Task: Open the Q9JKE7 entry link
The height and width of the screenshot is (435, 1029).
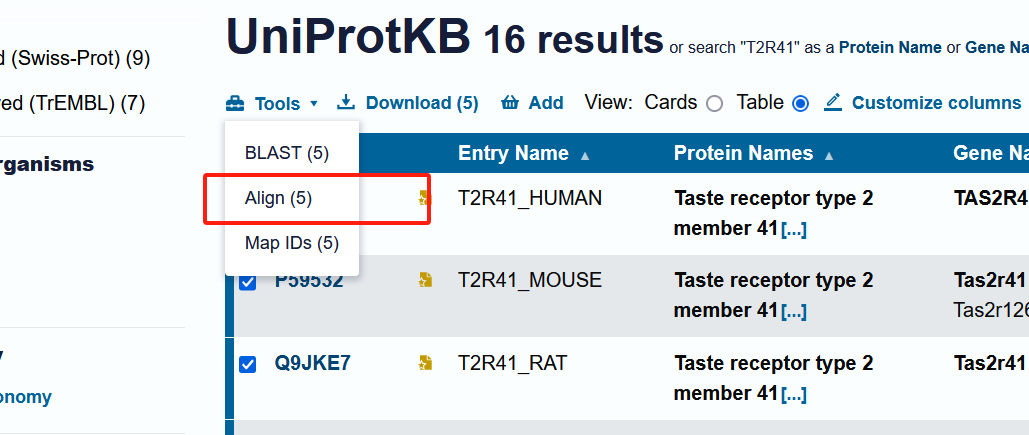Action: pos(312,363)
